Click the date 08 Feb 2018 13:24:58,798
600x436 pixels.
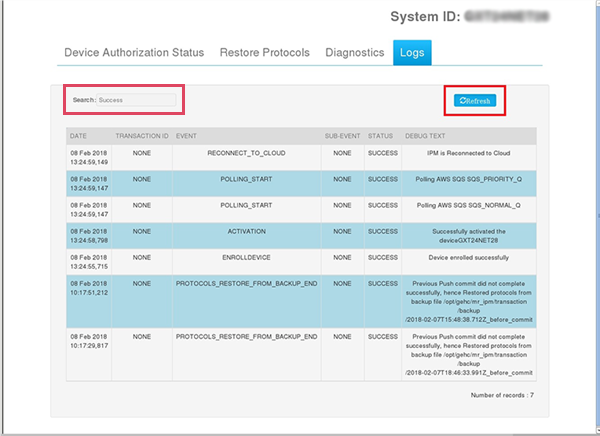tap(89, 236)
